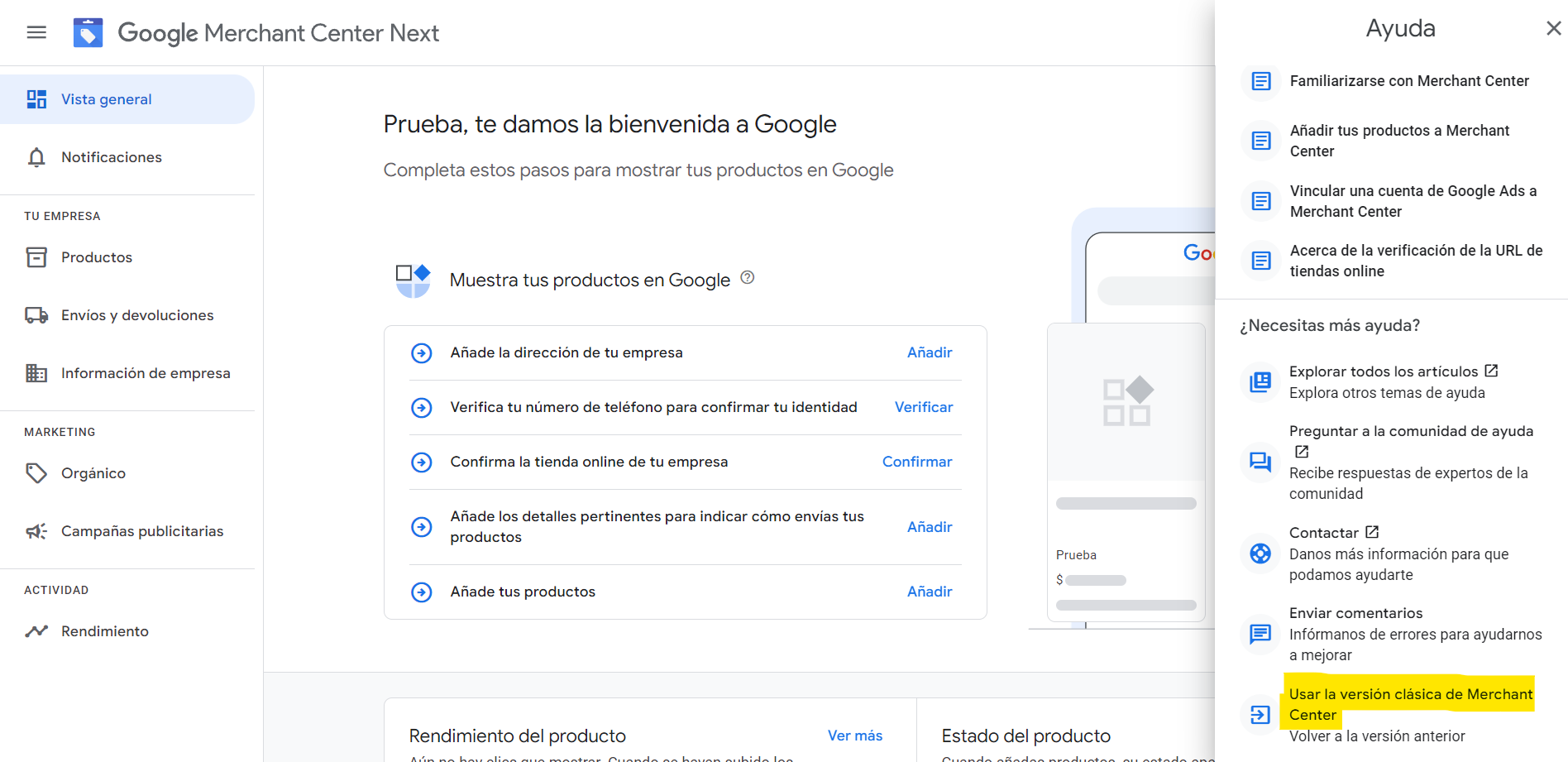The height and width of the screenshot is (762, 1568).
Task: Open Notificaciones from the sidebar
Action: 127,157
